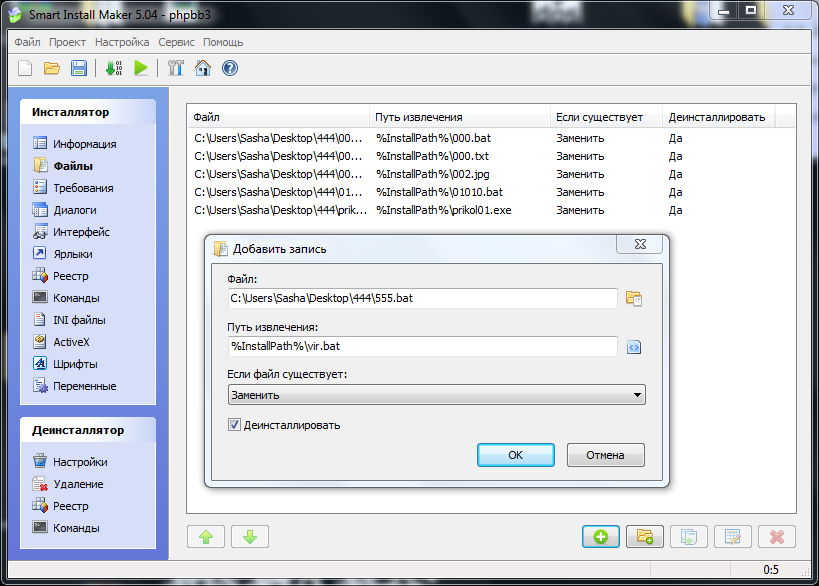Sort by the Деинсталлировать column header
Screen dimensions: 819x586
point(719,117)
